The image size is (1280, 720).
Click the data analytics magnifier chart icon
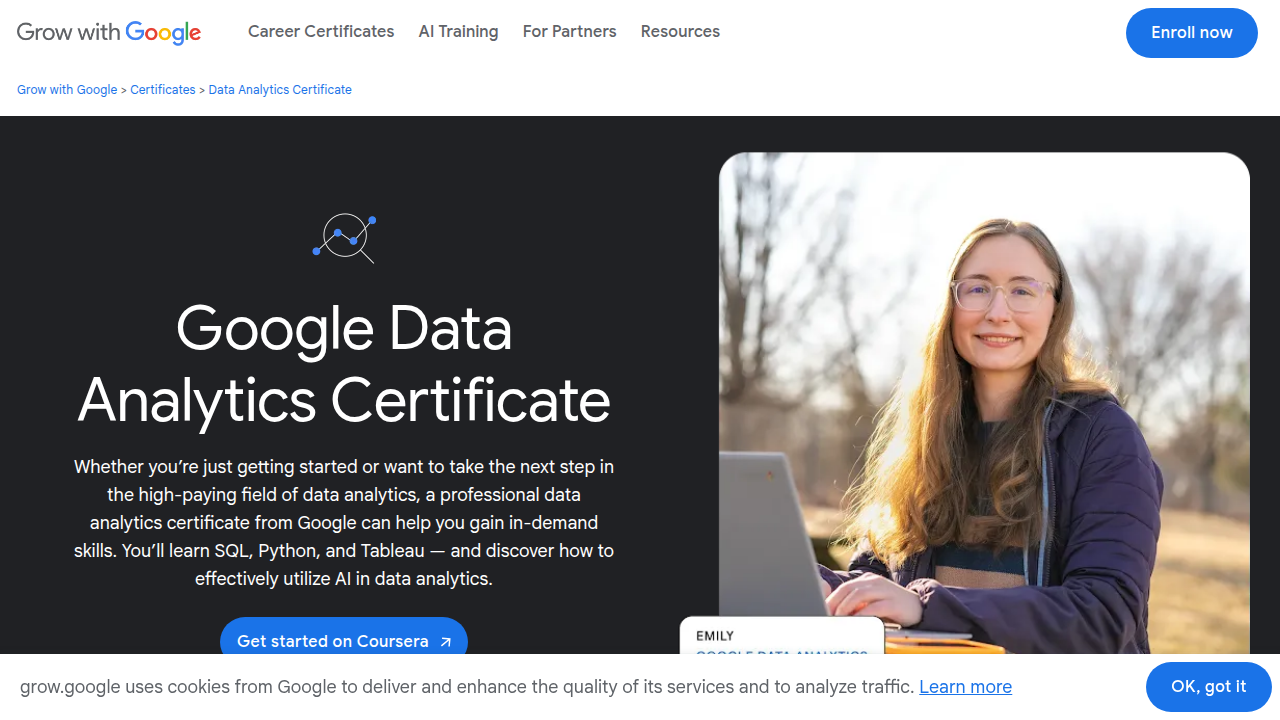[344, 238]
